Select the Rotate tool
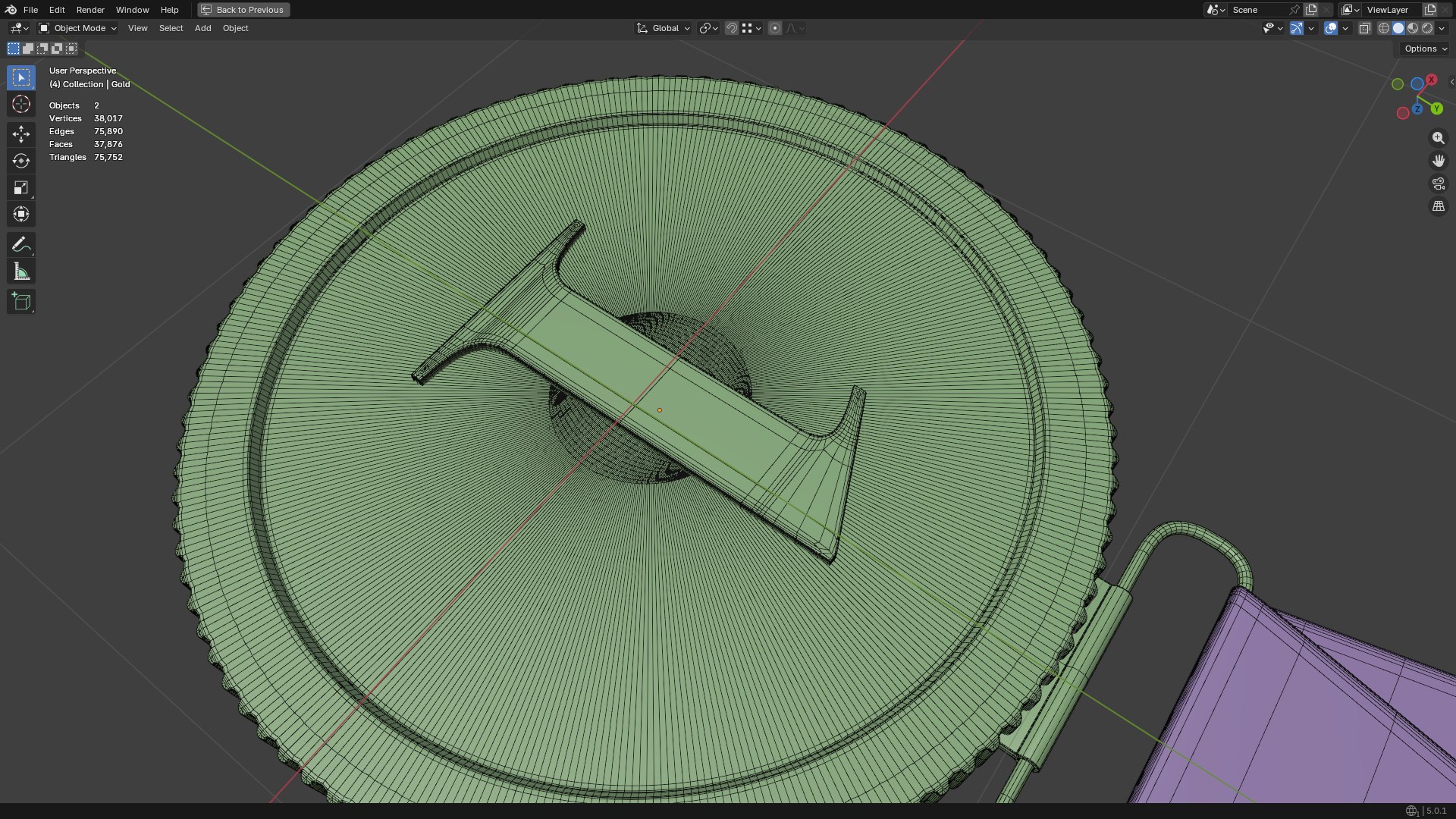 click(x=21, y=161)
